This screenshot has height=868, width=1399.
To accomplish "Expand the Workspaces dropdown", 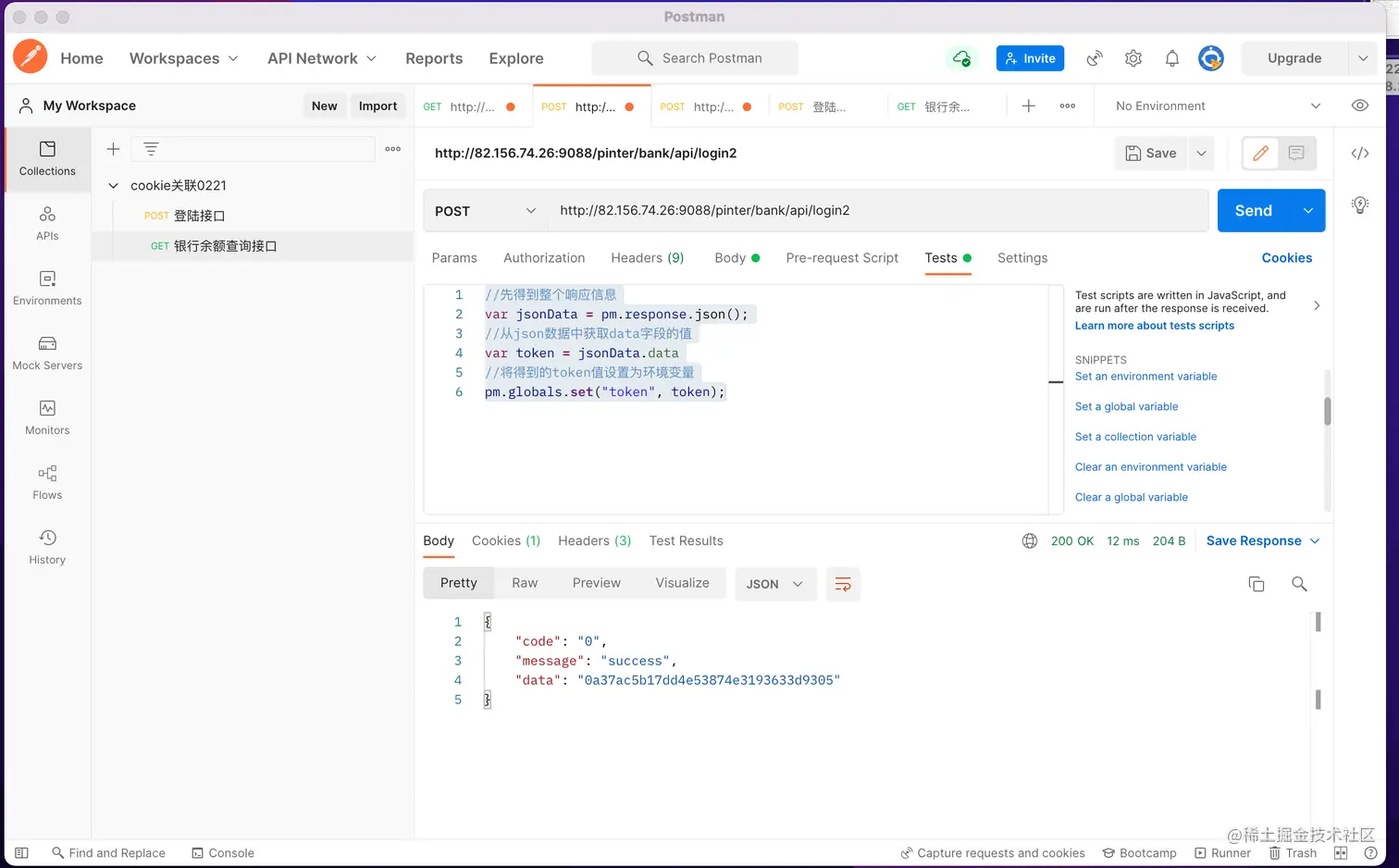I will point(184,58).
